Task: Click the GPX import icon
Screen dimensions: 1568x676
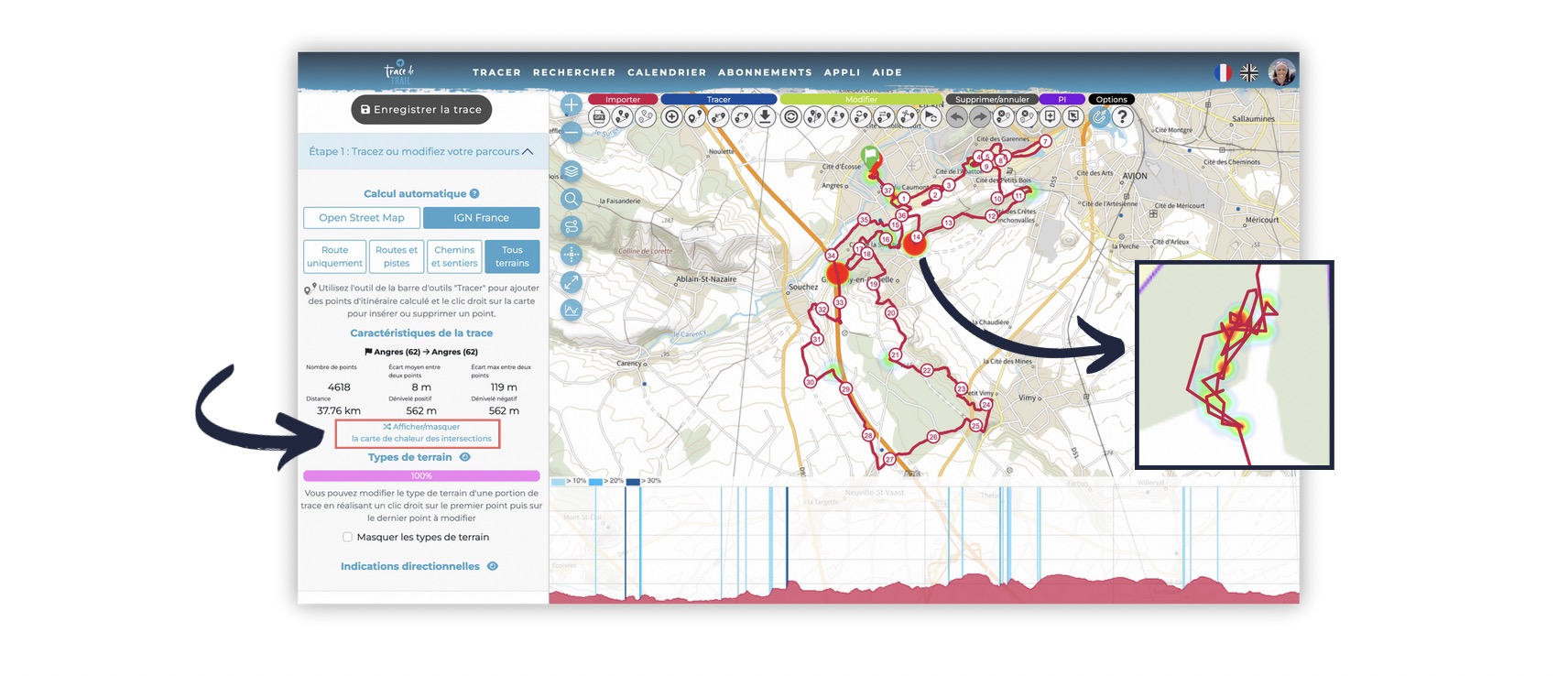Action: pos(599,117)
